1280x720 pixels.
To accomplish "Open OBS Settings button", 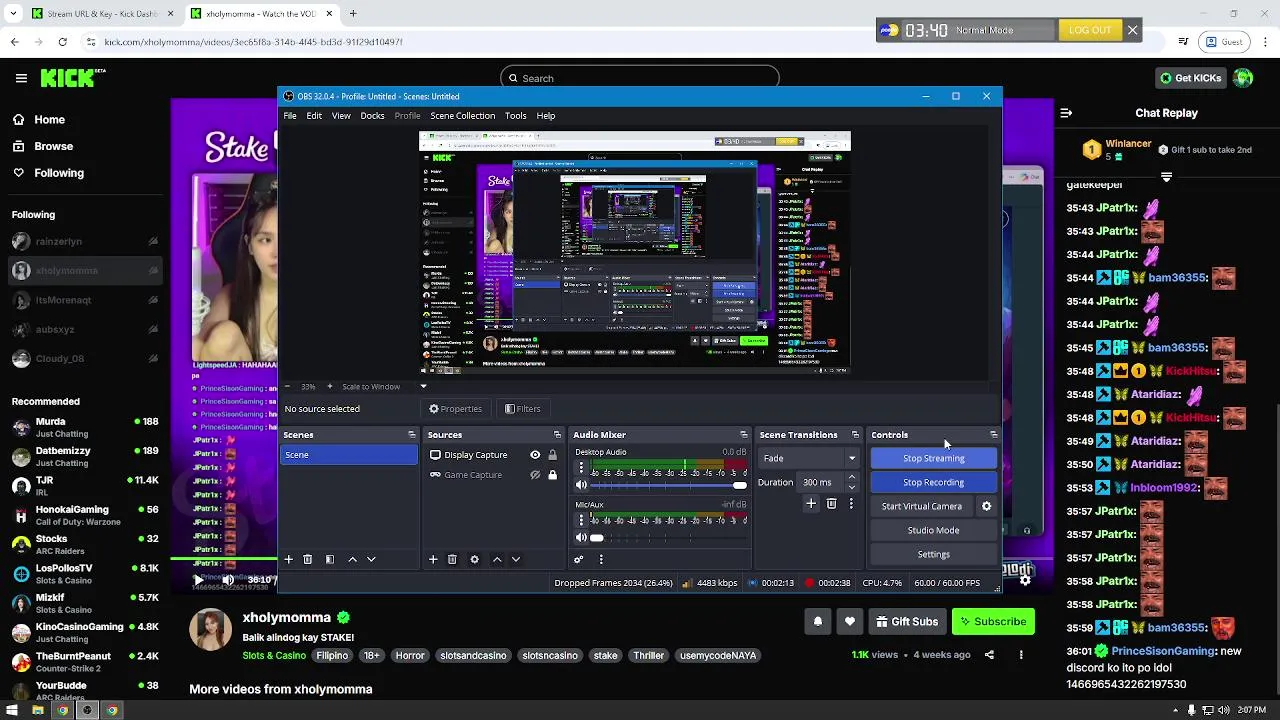I will click(934, 555).
